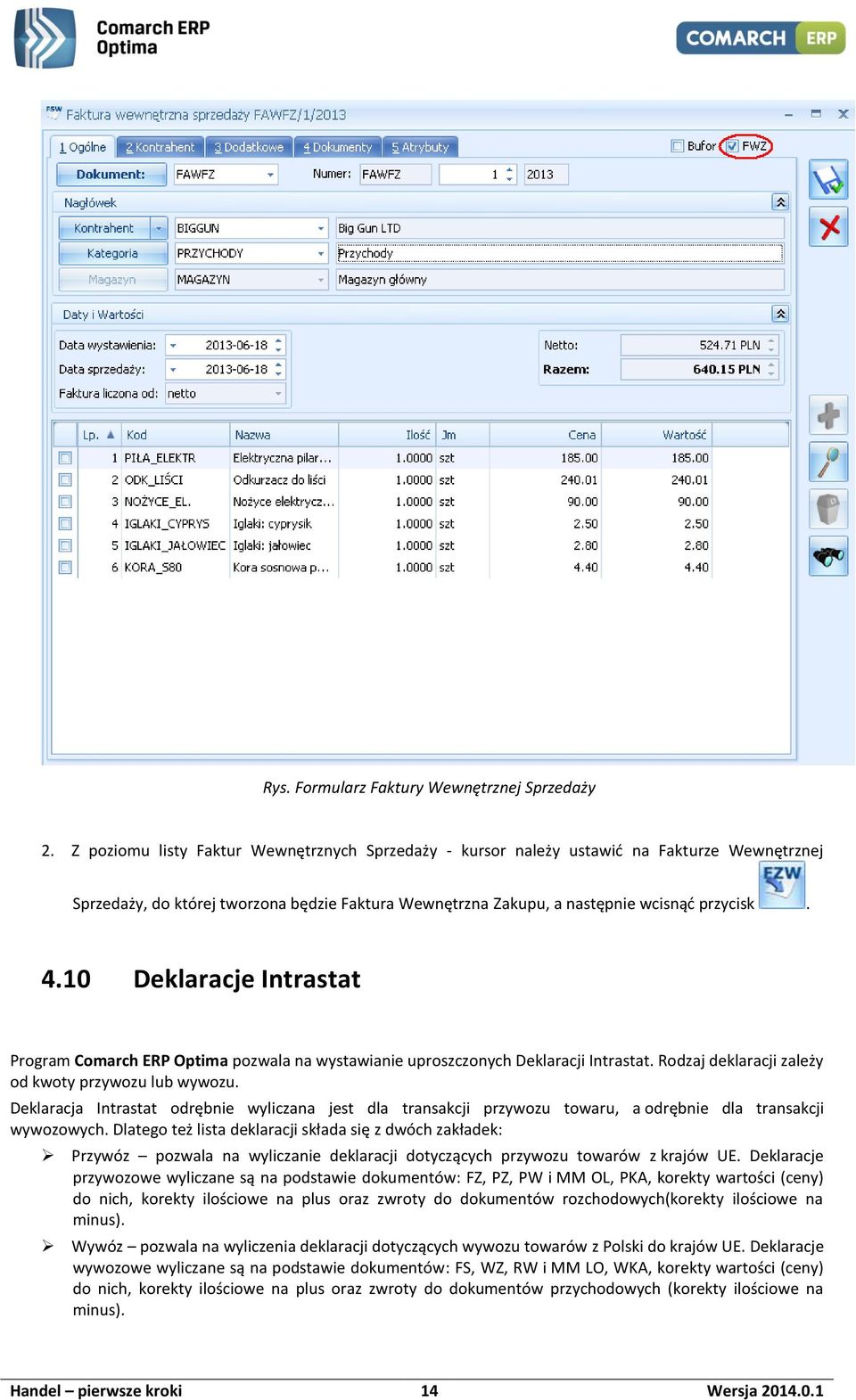Click the Big Gun LTD name field

tap(560, 229)
